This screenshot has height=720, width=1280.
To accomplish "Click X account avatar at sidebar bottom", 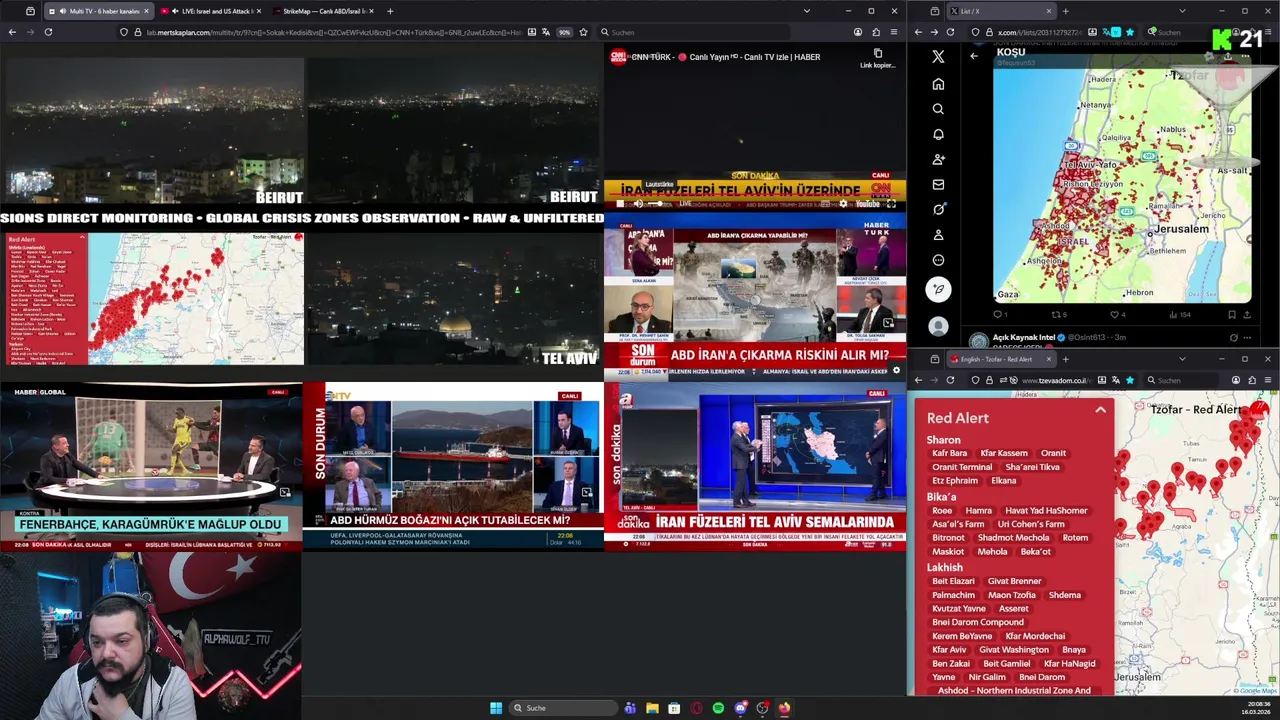I will click(938, 326).
